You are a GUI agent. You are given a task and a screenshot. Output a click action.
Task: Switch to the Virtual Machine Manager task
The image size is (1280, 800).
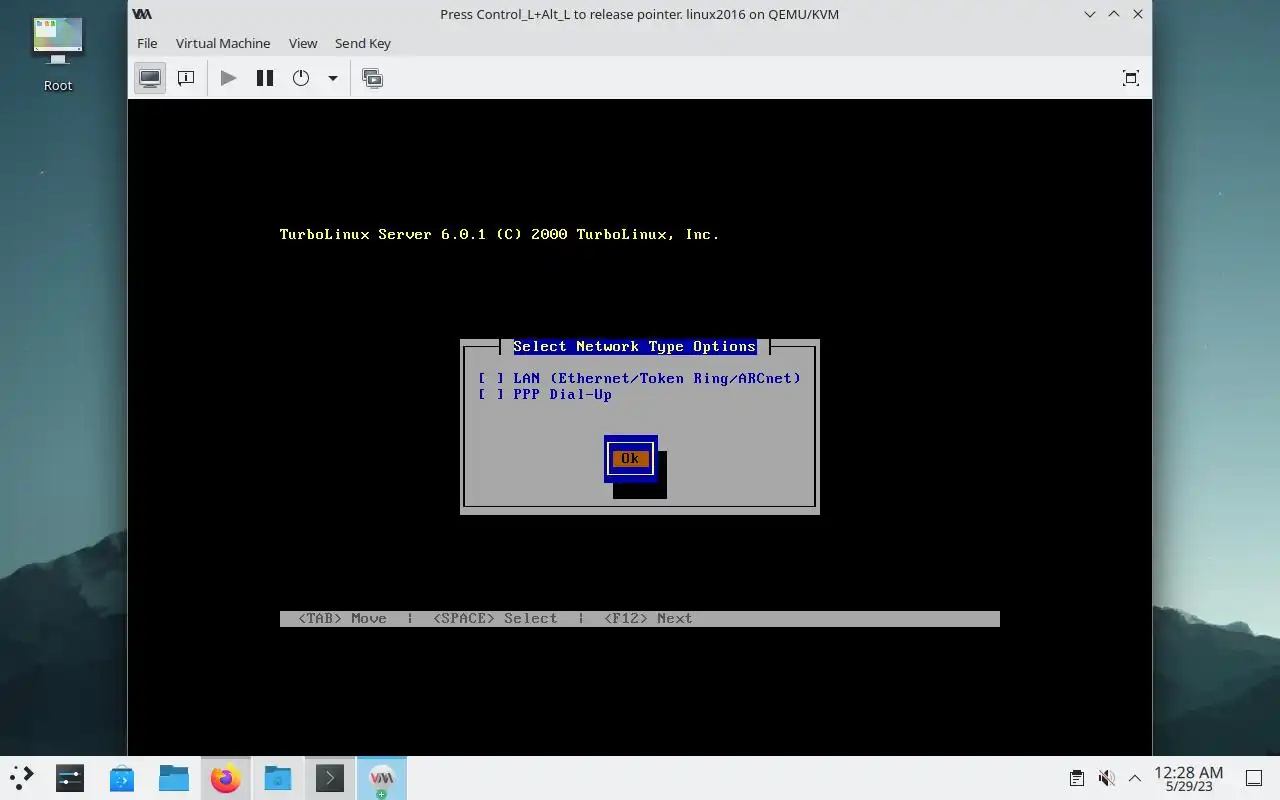point(382,778)
